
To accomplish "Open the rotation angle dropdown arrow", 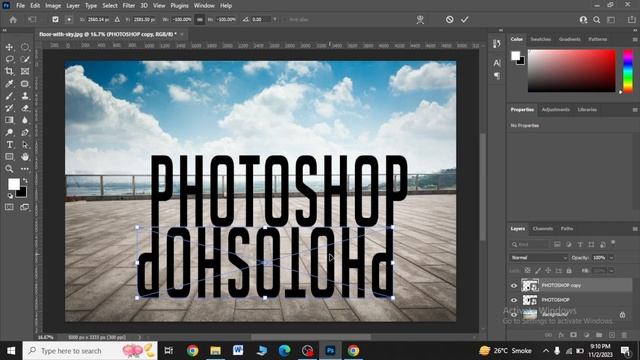I will [275, 20].
